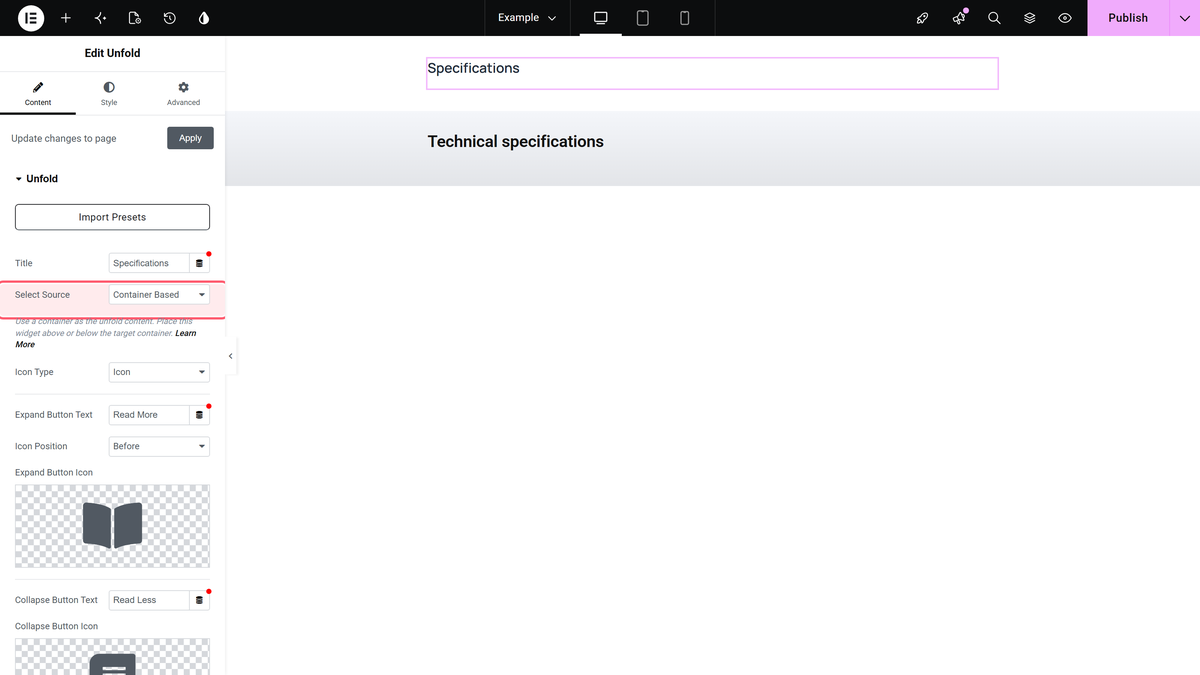Switch to desktop preview mode
Viewport: 1200px width, 675px height.
click(x=601, y=18)
